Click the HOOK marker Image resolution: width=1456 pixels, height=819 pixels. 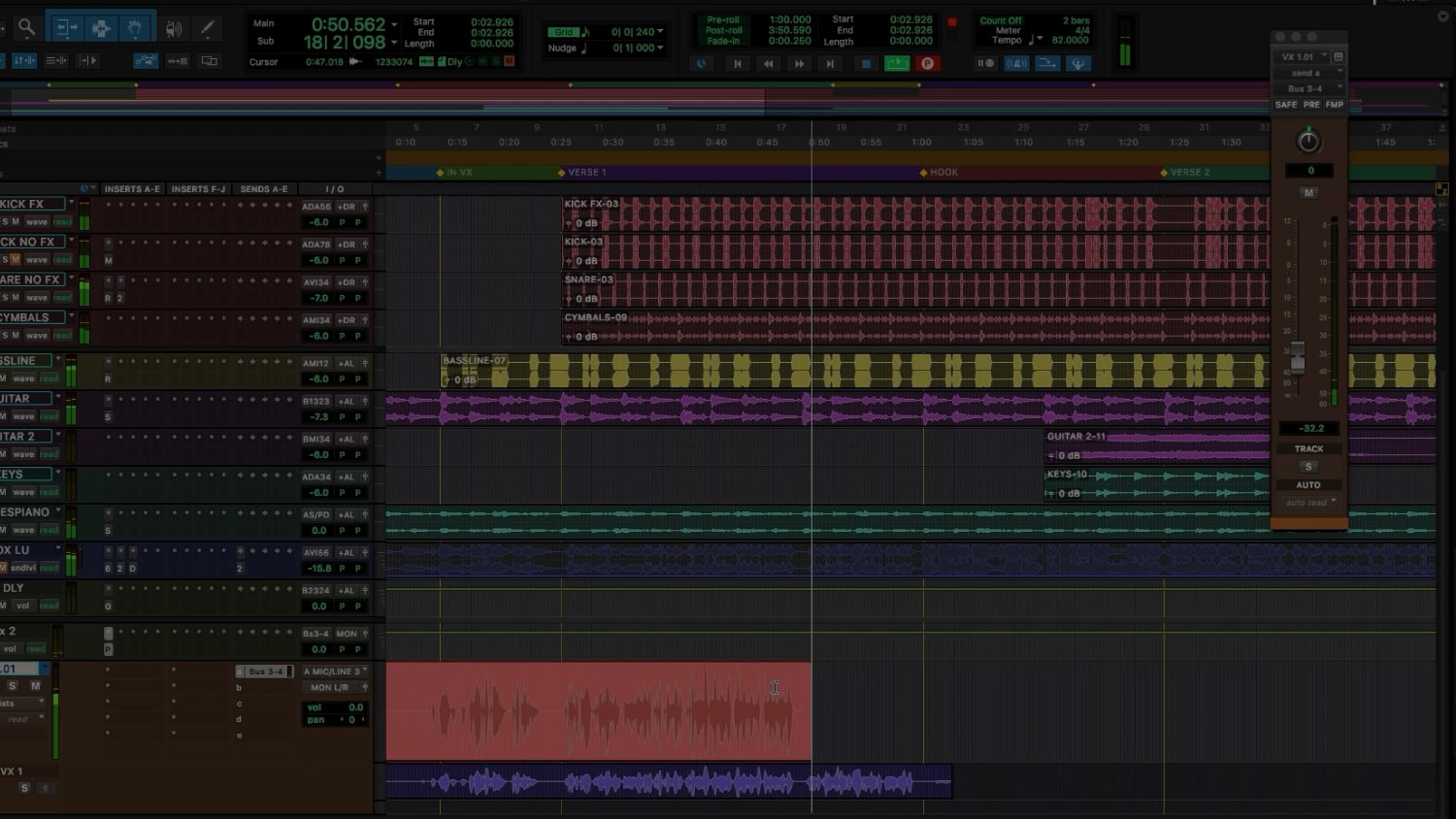coord(939,172)
